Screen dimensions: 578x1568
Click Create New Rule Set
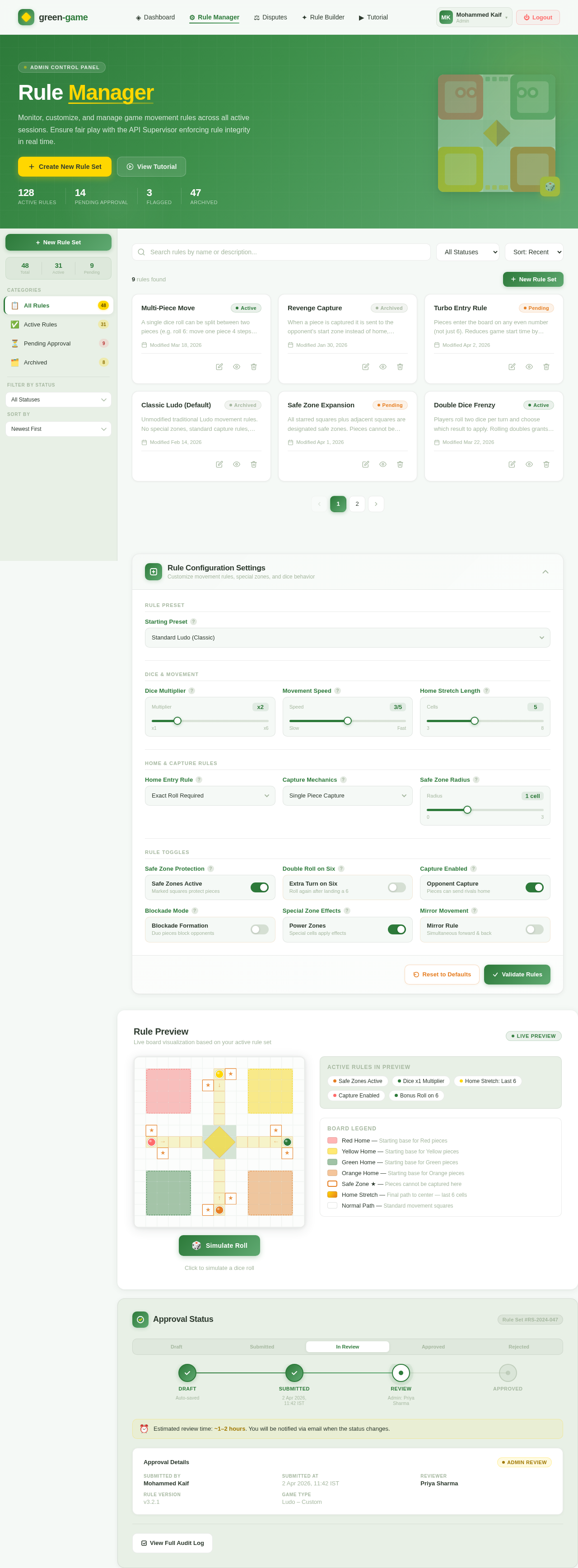tap(65, 167)
